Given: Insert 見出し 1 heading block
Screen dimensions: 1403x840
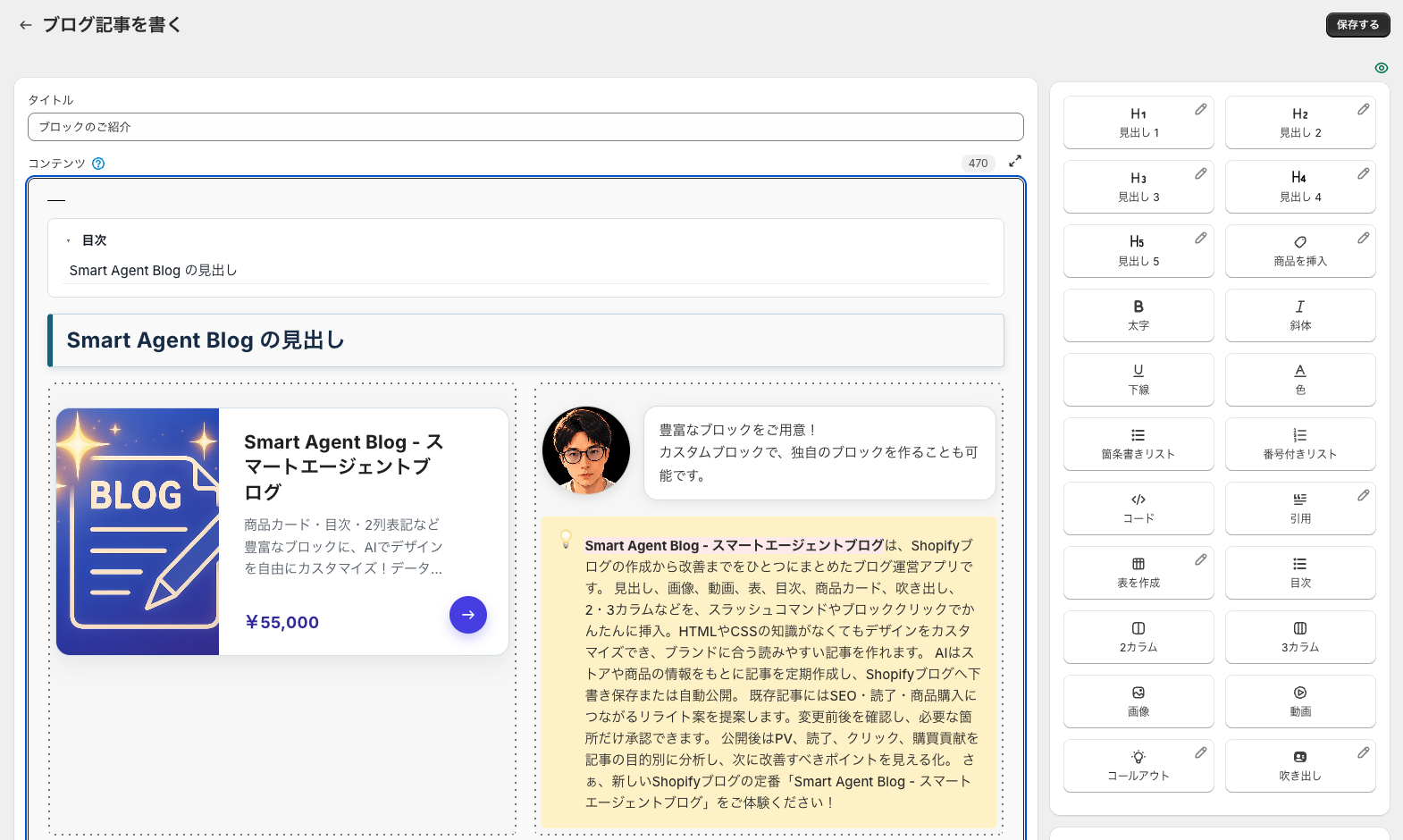Looking at the screenshot, I should click(x=1138, y=122).
